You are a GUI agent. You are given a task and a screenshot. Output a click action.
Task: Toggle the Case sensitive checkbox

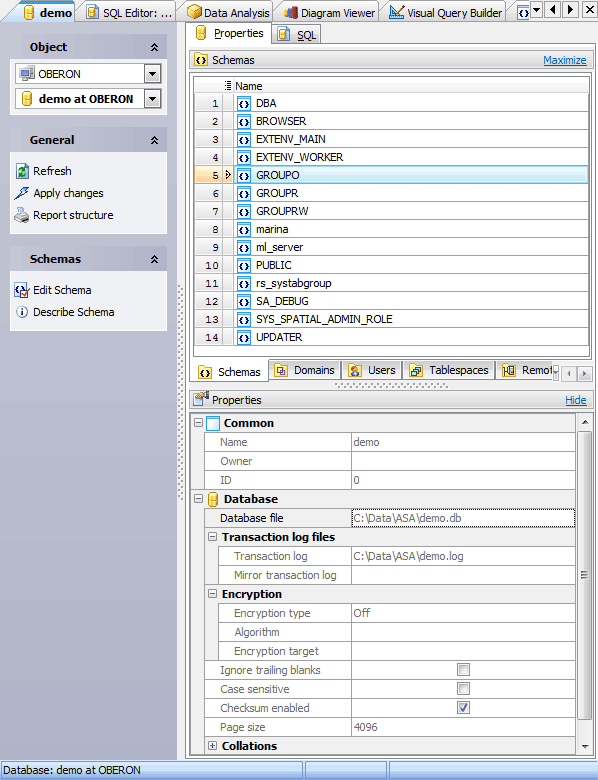pos(463,688)
